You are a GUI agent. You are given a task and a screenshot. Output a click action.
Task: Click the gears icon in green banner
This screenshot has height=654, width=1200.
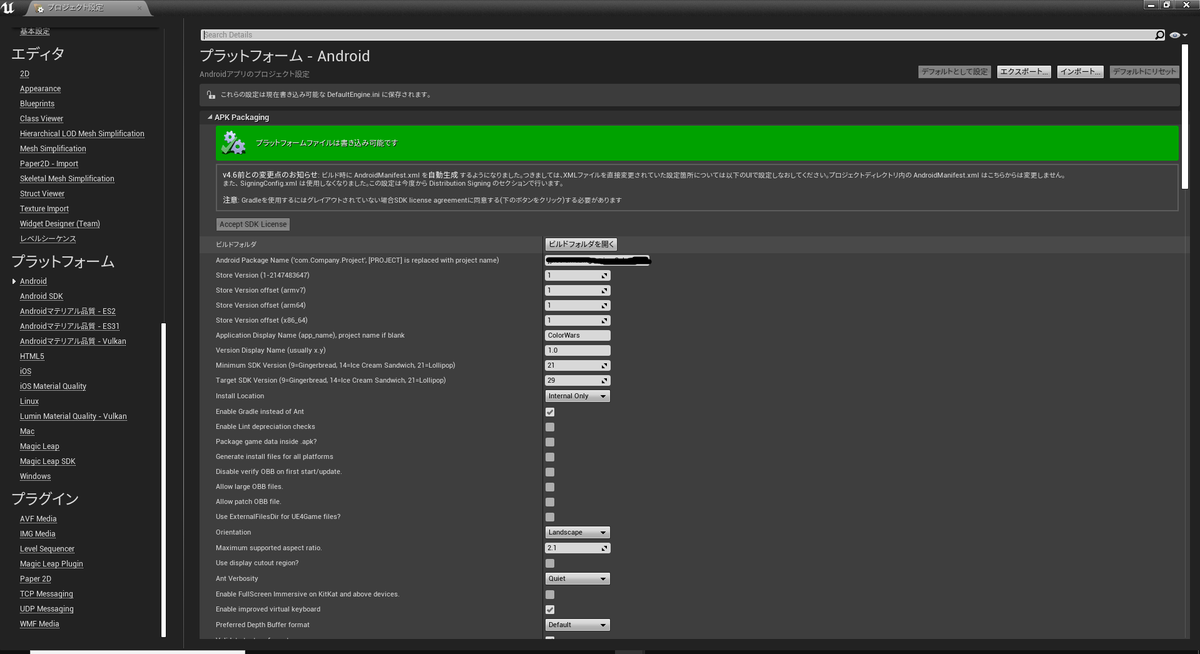pyautogui.click(x=233, y=143)
